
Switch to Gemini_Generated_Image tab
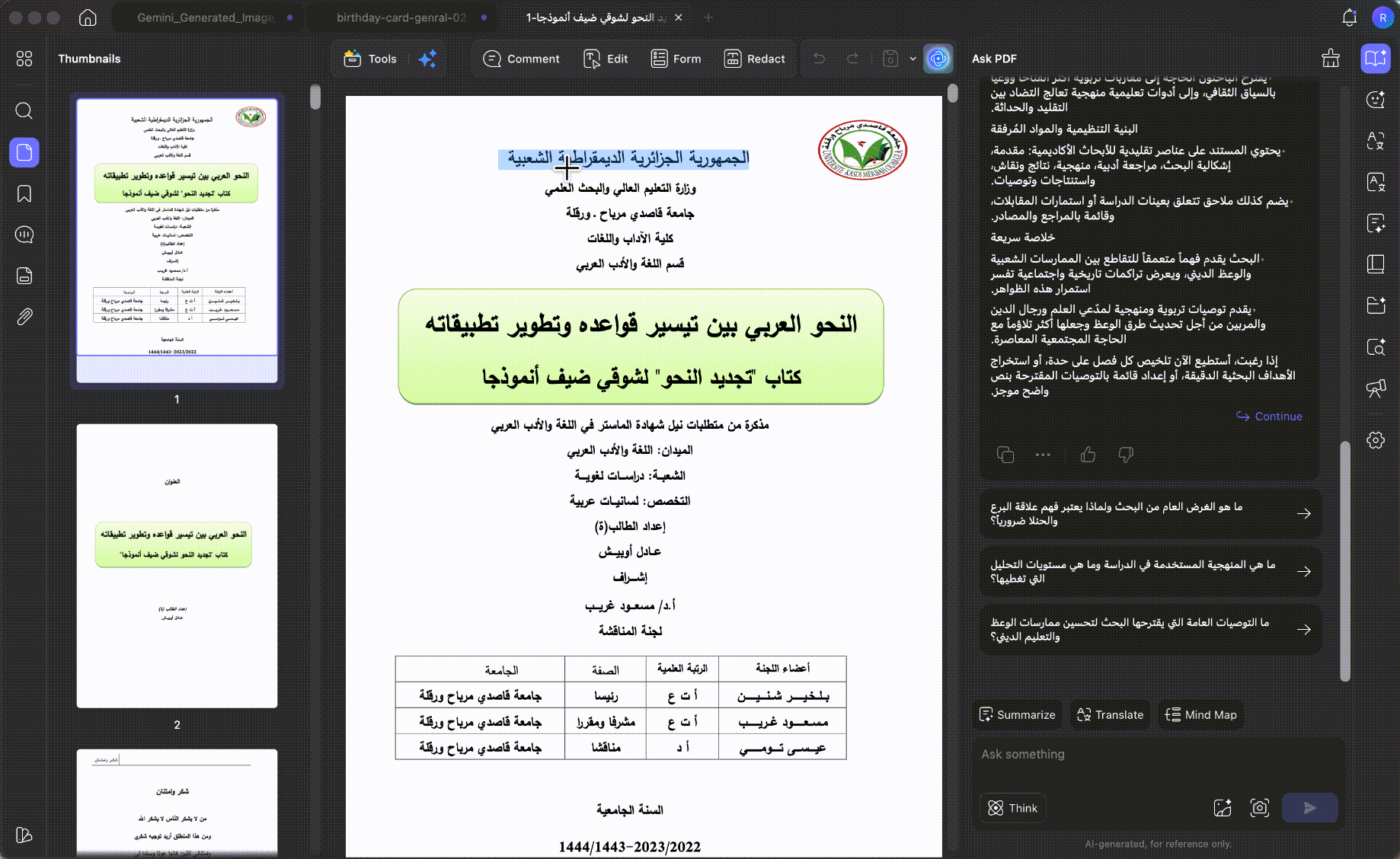pyautogui.click(x=206, y=18)
